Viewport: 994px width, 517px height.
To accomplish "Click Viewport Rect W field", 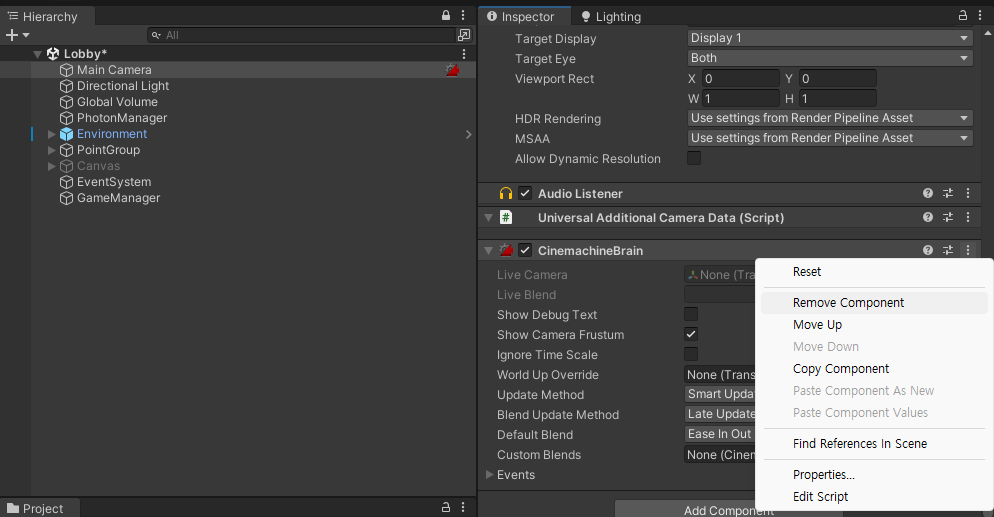I will [740, 99].
